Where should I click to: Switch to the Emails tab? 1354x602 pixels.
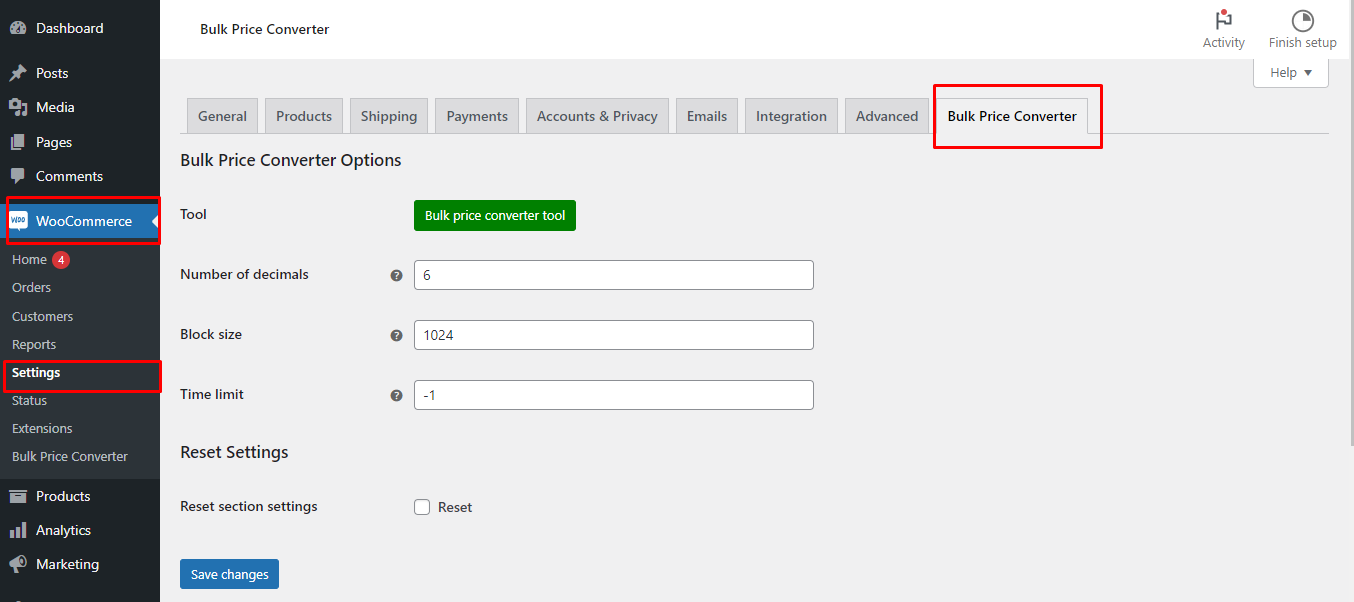pos(707,116)
